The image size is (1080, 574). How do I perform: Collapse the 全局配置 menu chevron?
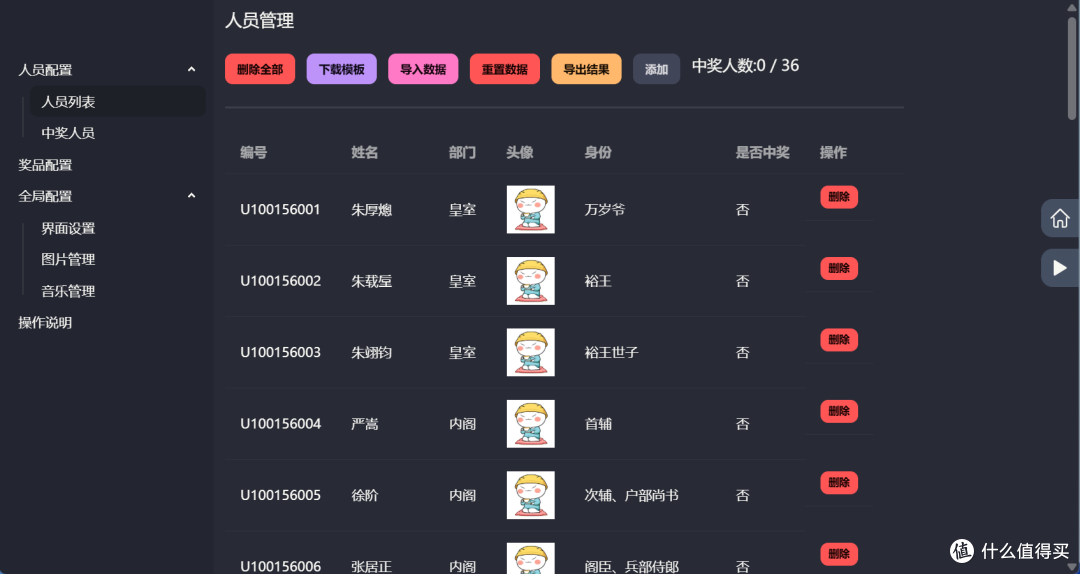pyautogui.click(x=191, y=196)
